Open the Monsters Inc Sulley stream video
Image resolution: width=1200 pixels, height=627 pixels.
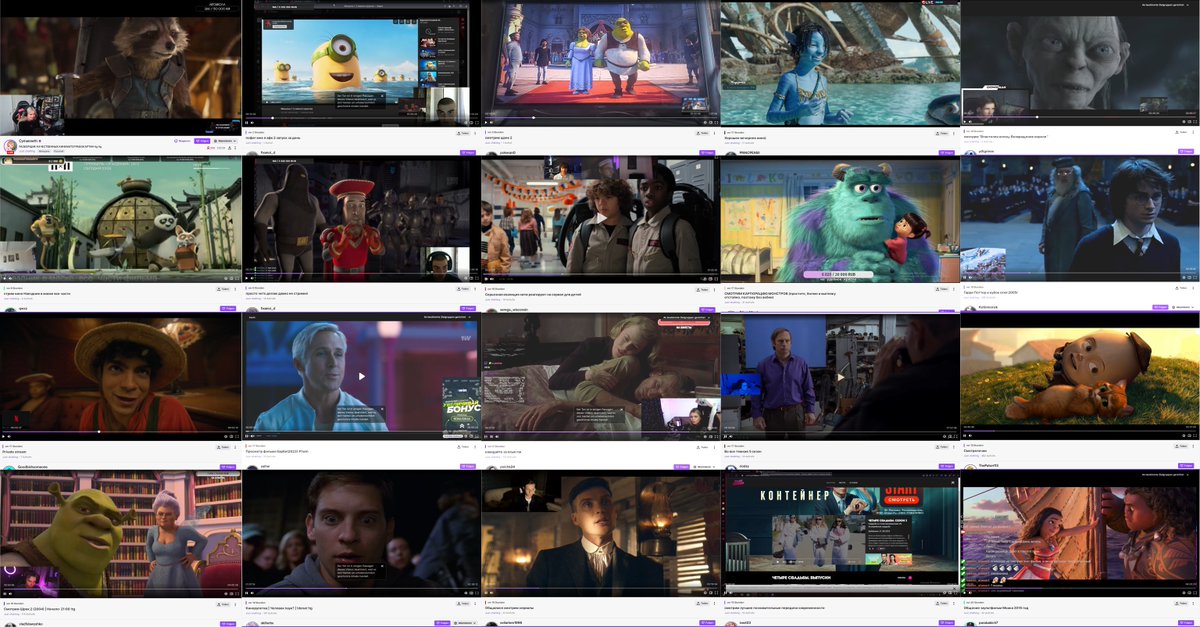pyautogui.click(x=840, y=220)
